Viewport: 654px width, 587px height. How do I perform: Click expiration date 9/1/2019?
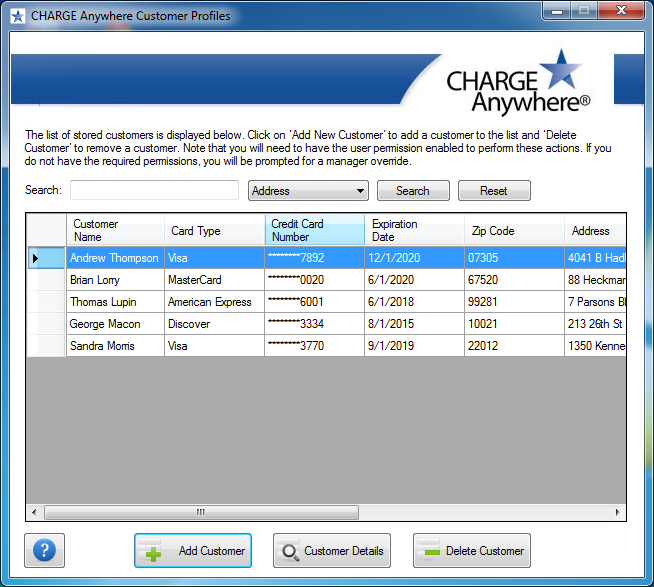414,346
